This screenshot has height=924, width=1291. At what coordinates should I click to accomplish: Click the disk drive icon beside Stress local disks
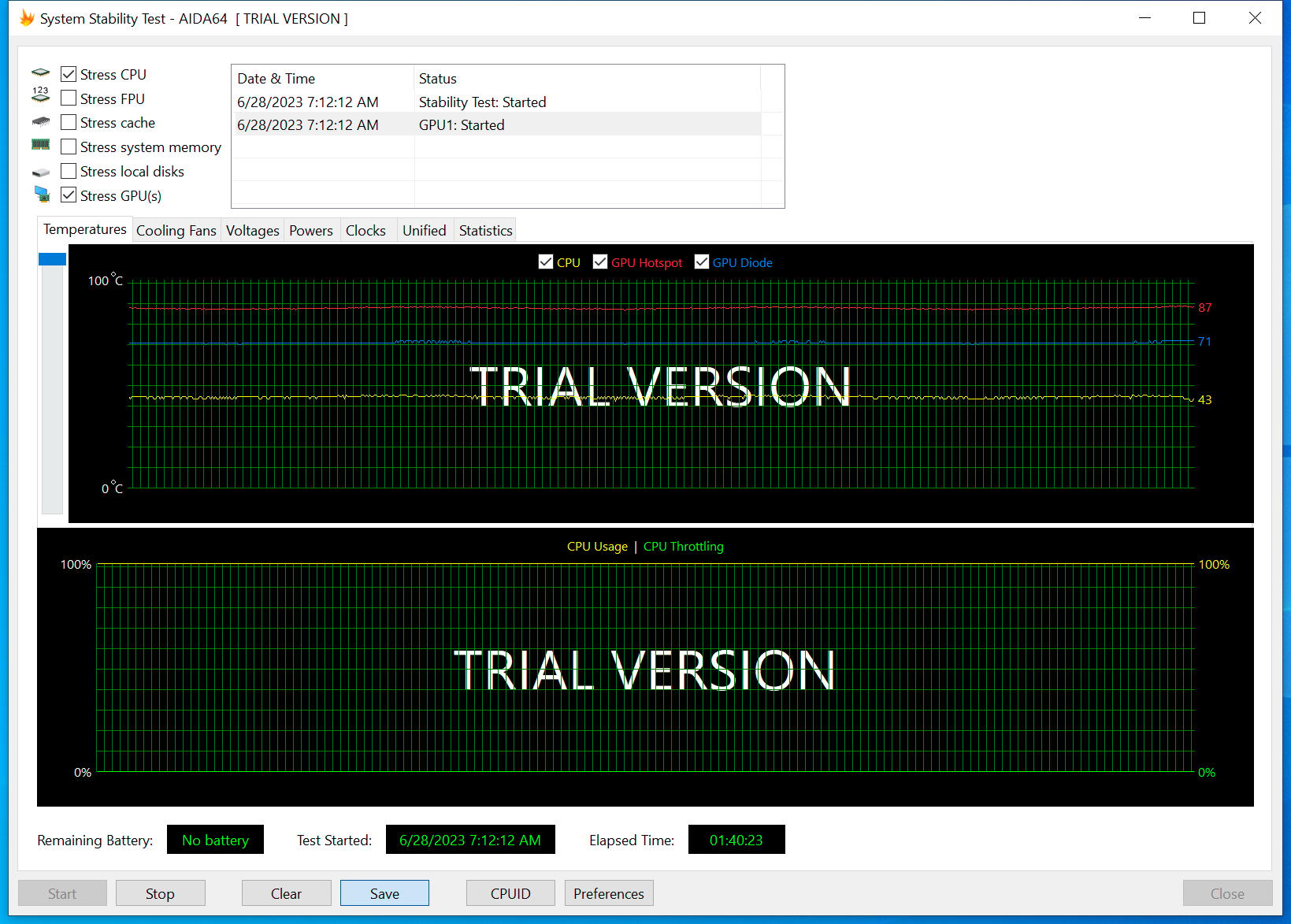(41, 172)
